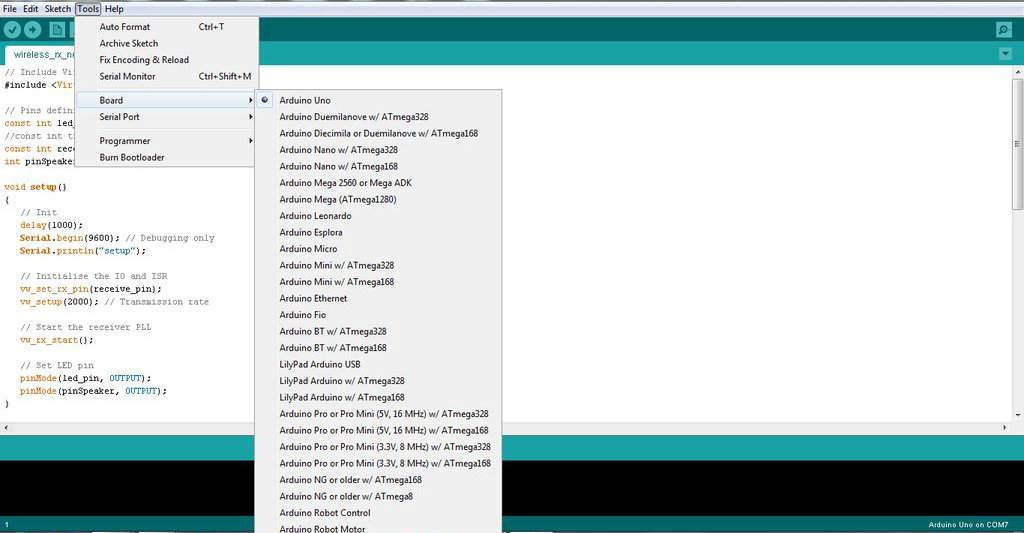Open the tab dropdown arrow at right
This screenshot has width=1024, height=533.
1005,54
